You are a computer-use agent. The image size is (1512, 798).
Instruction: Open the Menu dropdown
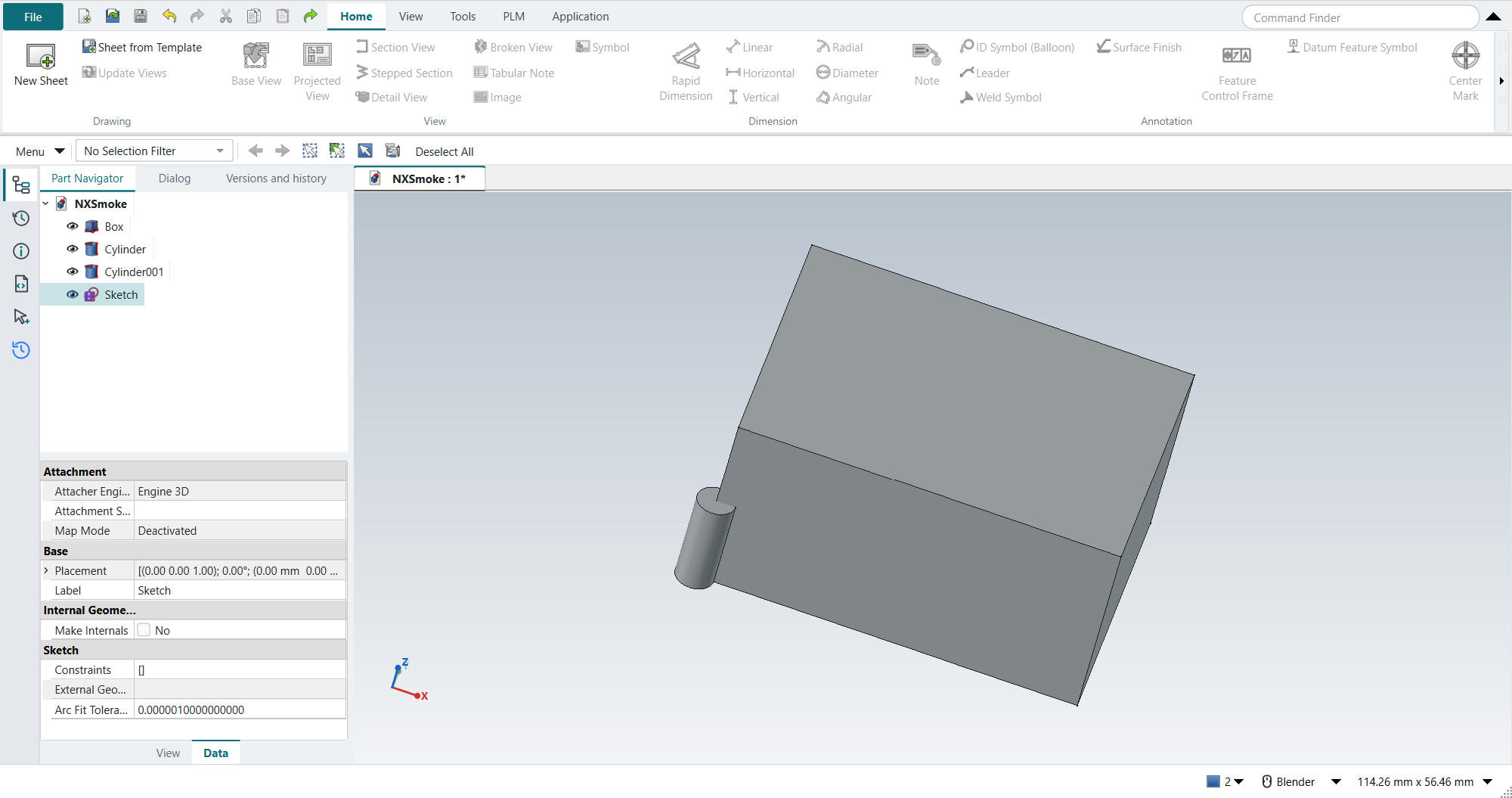[x=40, y=151]
